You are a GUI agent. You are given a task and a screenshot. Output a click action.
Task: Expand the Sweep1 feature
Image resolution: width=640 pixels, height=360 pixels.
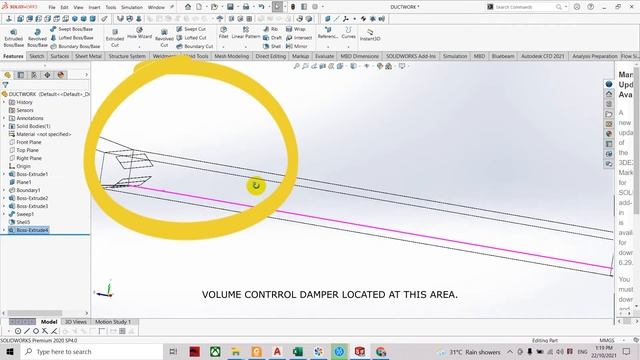(4, 214)
